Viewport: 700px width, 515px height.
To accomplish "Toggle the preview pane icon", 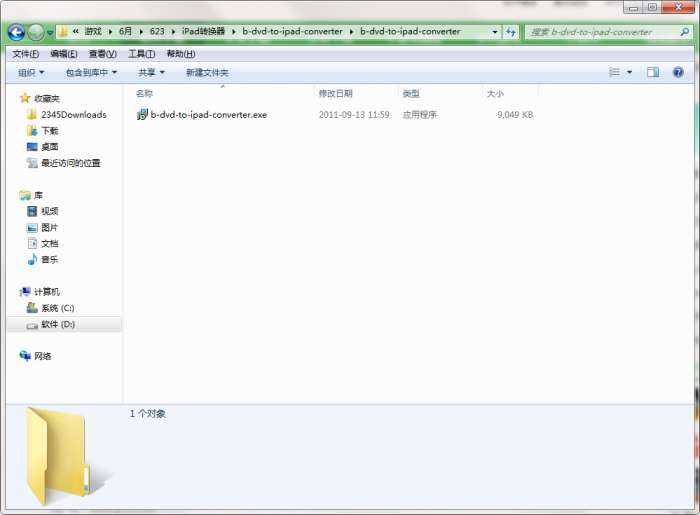I will coord(653,72).
